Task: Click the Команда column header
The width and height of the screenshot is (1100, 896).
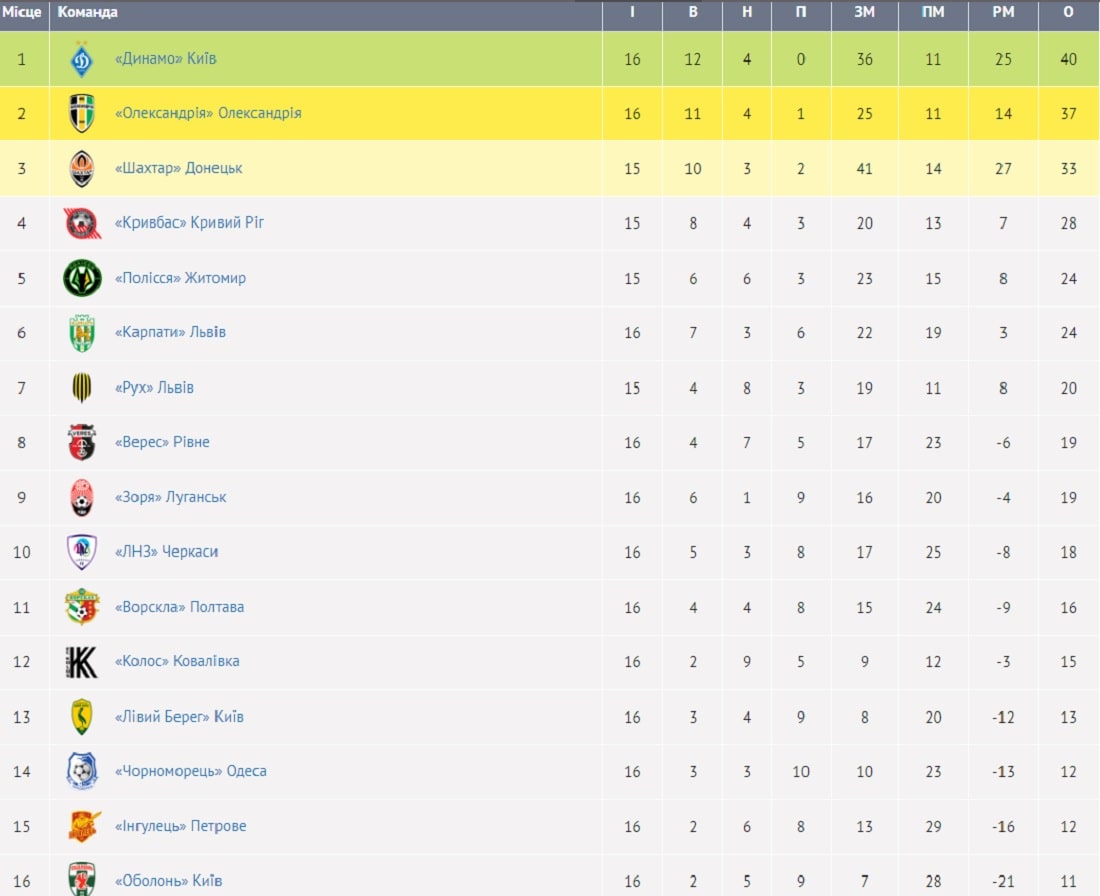Action: pos(88,12)
